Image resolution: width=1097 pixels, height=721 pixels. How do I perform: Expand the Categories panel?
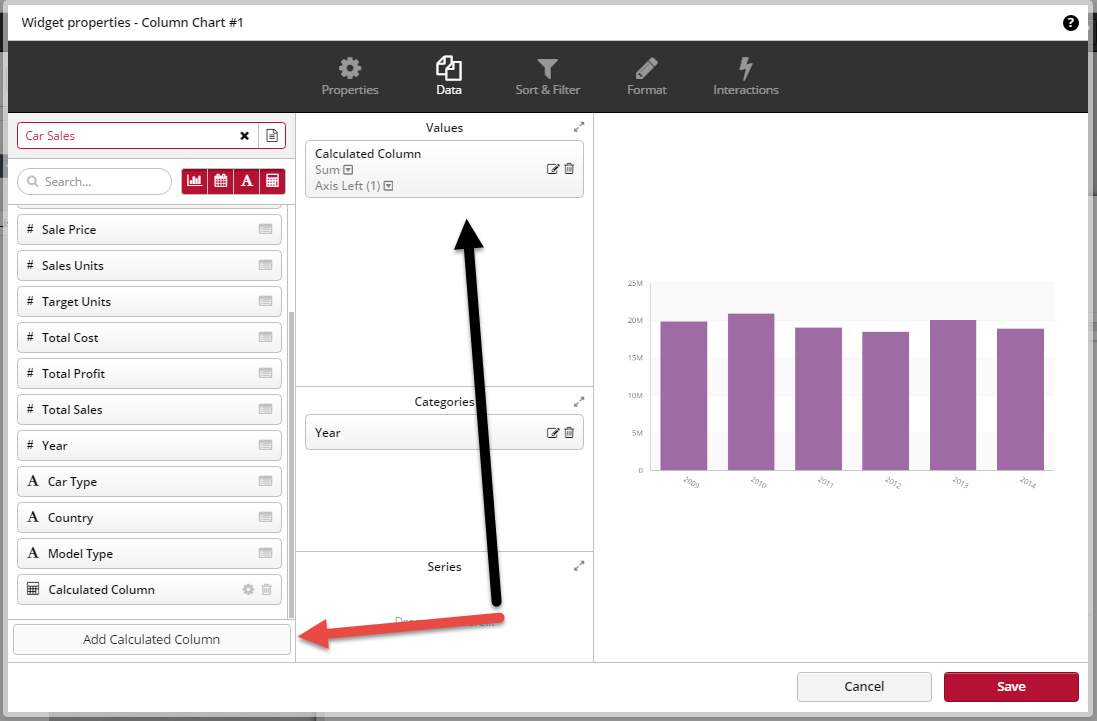[x=579, y=400]
